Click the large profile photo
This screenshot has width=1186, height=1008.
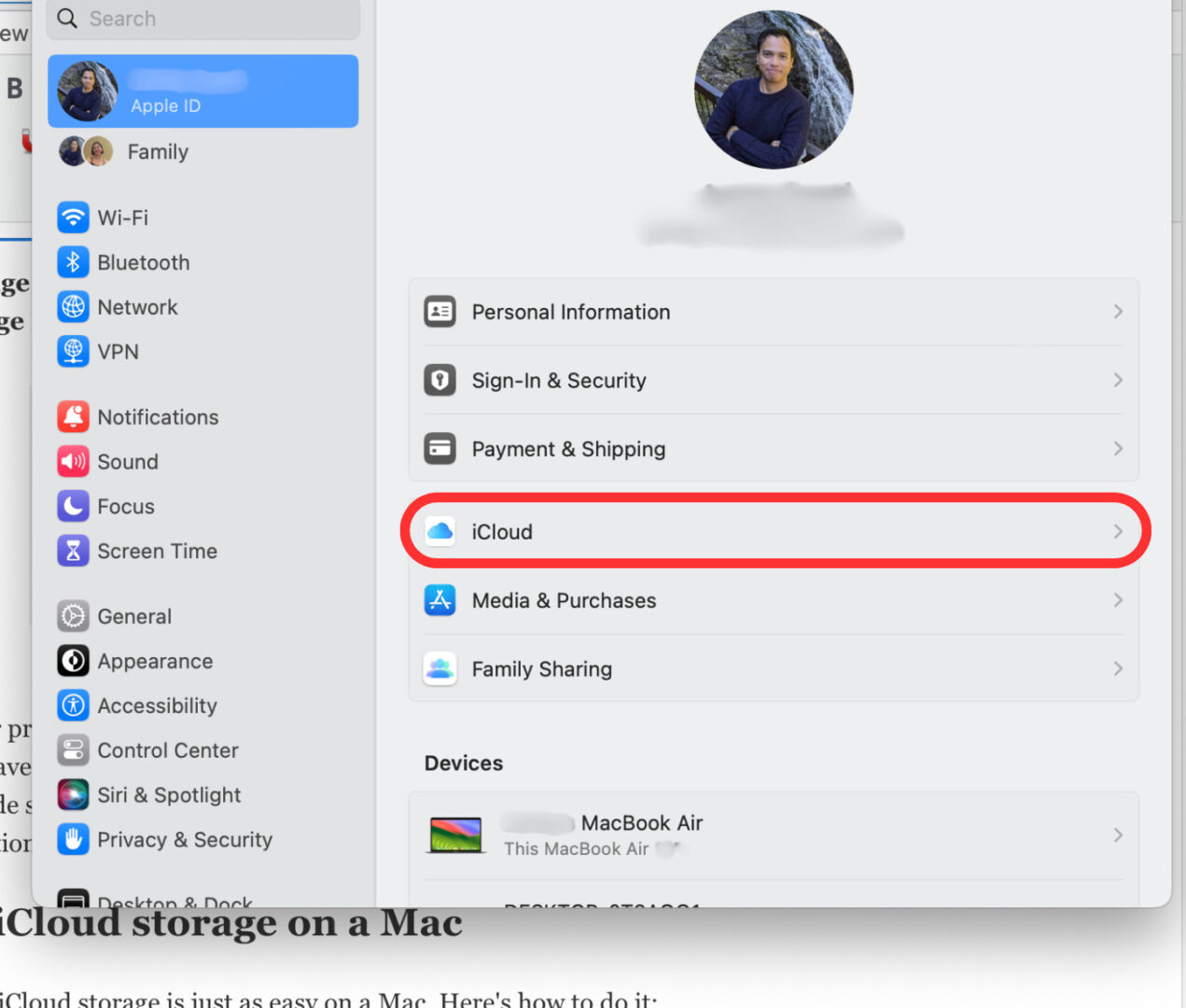click(774, 90)
